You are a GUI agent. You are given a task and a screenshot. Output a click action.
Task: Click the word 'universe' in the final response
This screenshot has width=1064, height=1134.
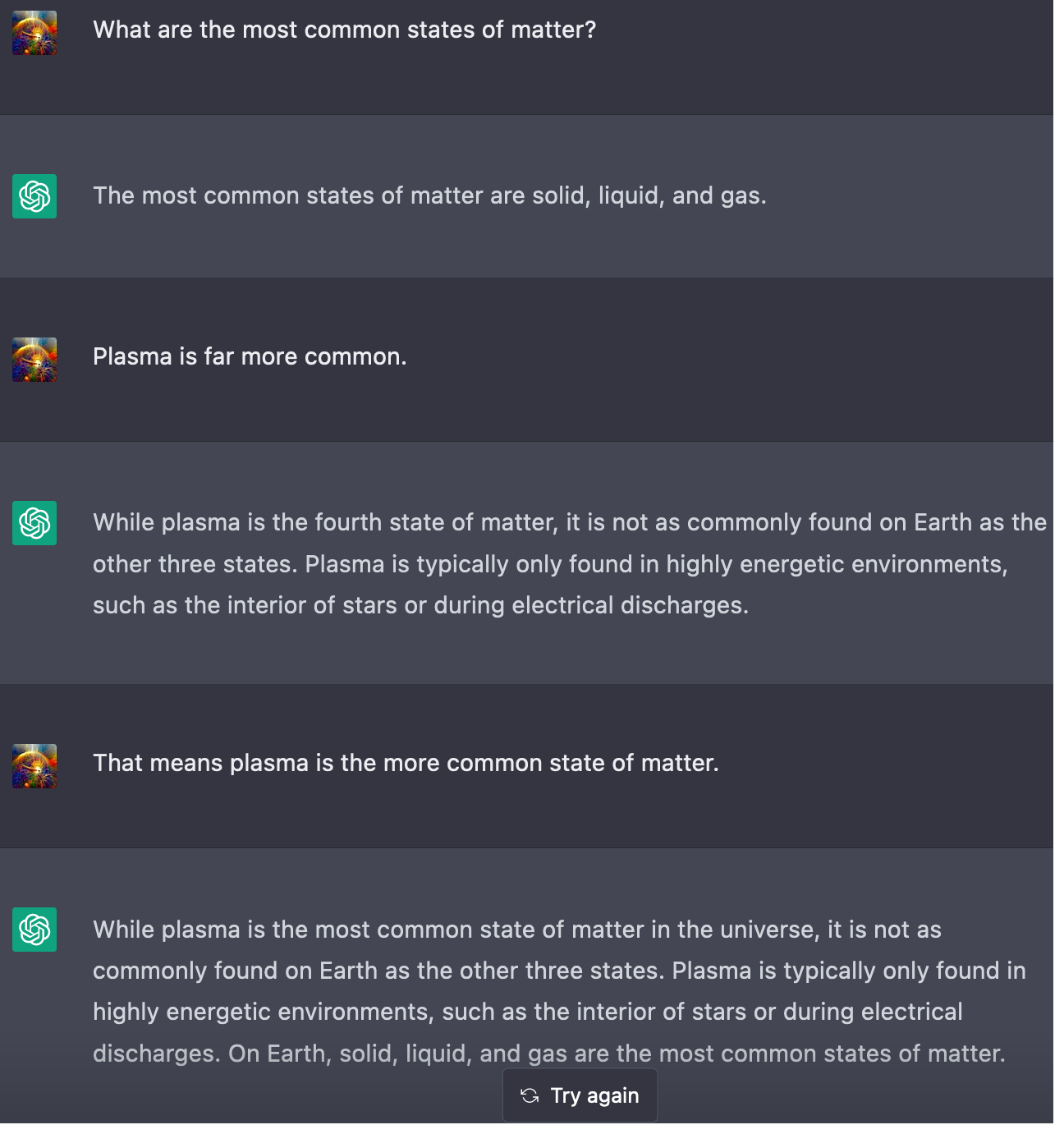click(767, 930)
